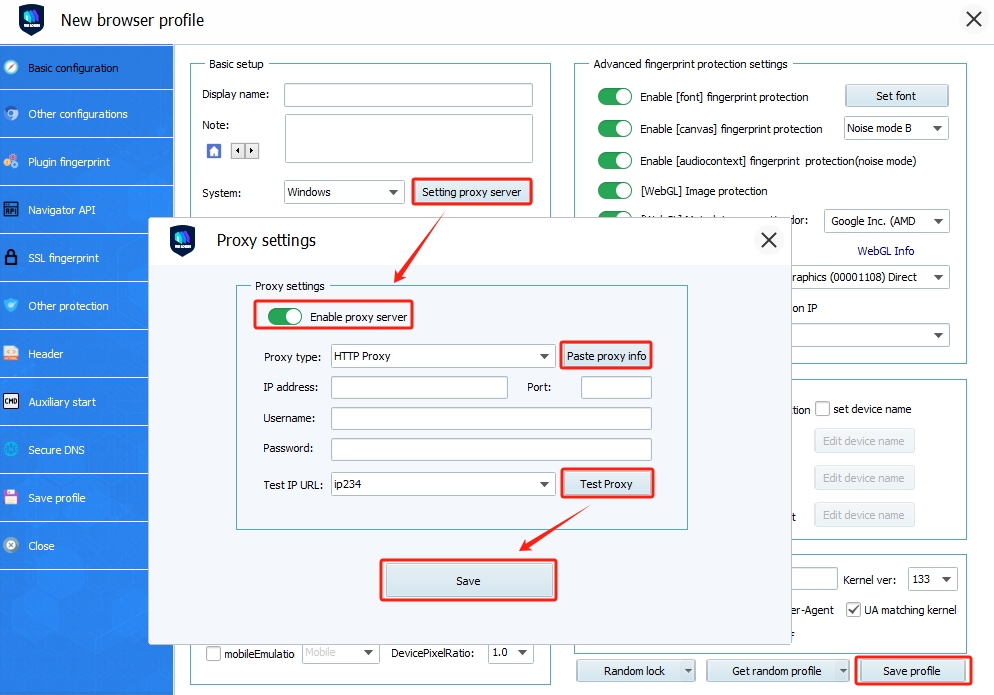This screenshot has width=994, height=695.
Task: Click the IP address input field
Action: pyautogui.click(x=419, y=388)
